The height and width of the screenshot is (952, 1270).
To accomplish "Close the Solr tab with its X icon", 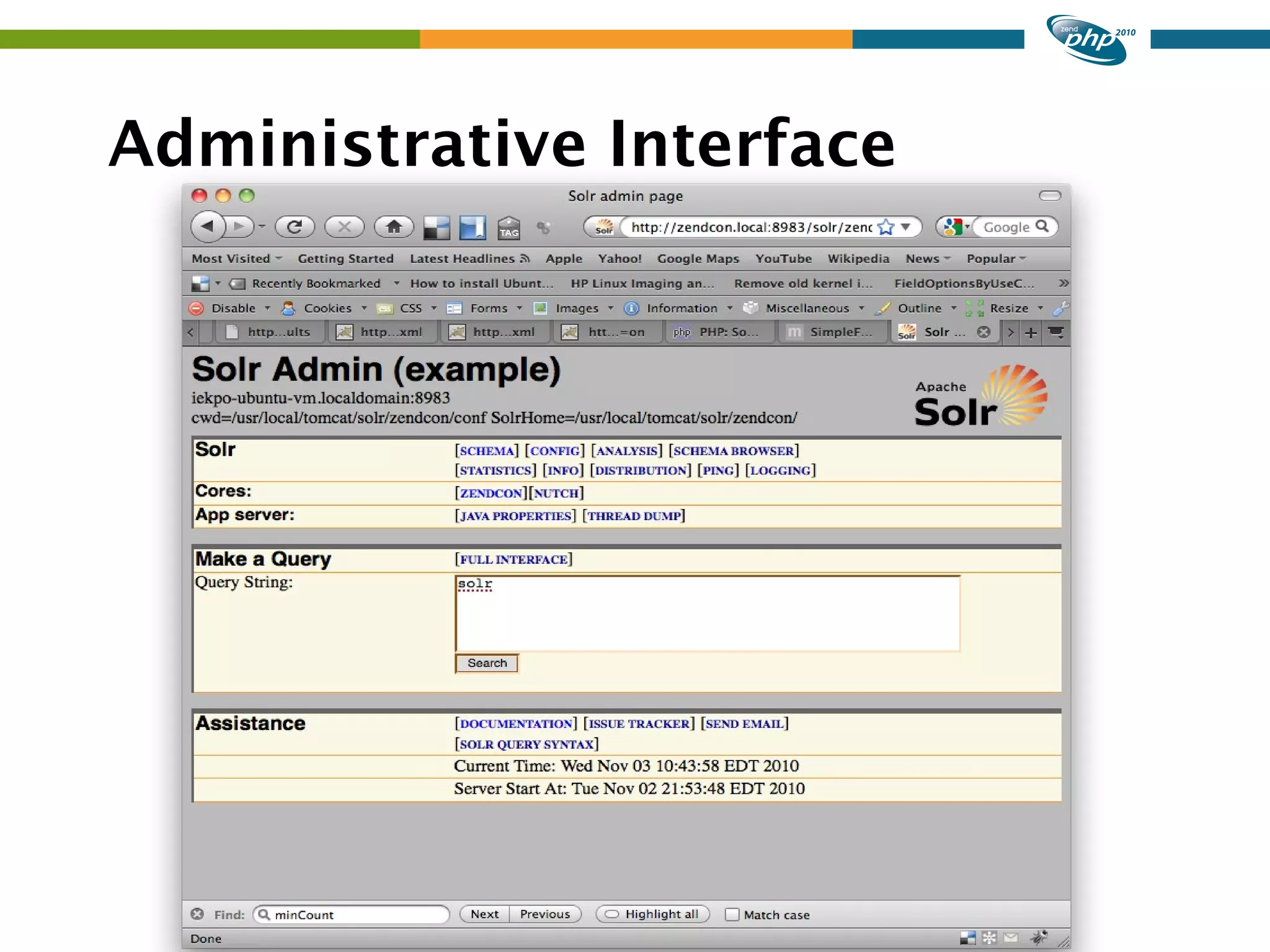I will [984, 332].
